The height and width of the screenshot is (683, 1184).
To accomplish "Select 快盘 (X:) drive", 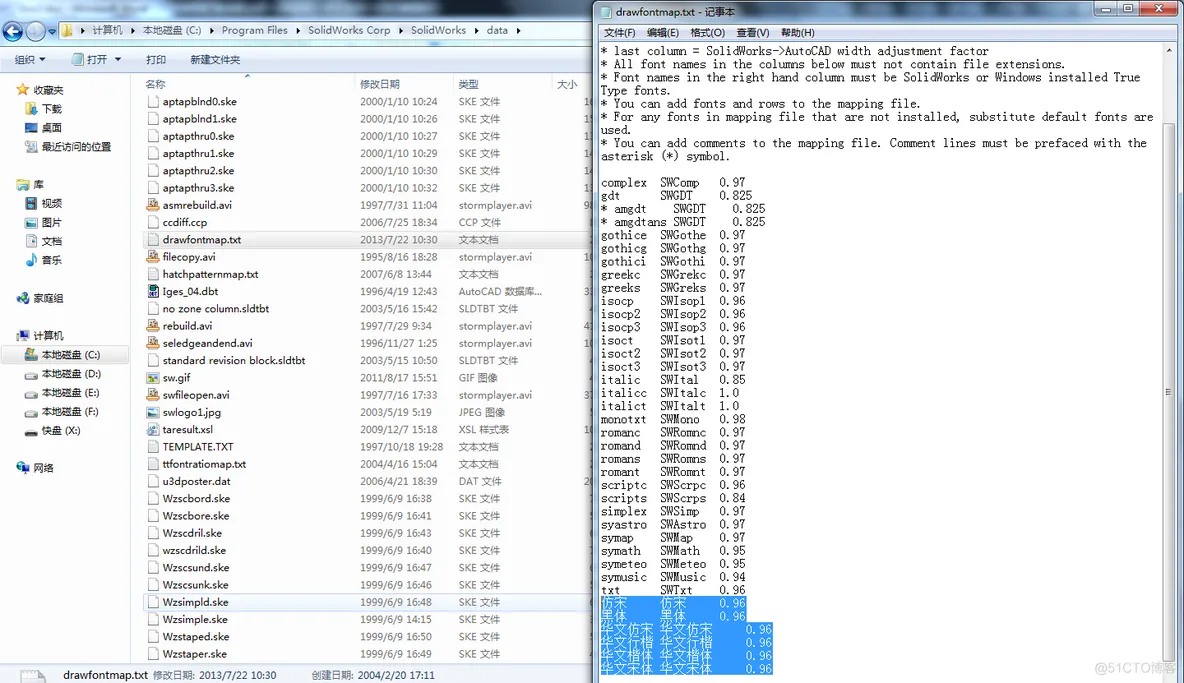I will click(x=60, y=430).
